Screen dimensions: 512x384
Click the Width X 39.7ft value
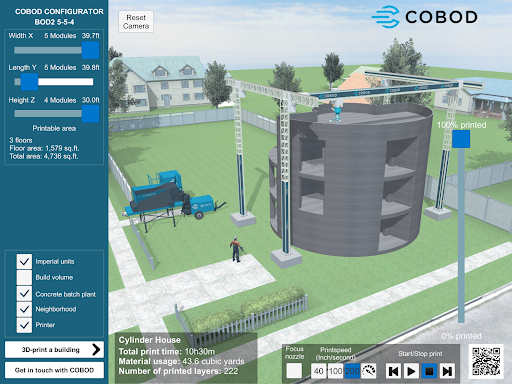90,36
